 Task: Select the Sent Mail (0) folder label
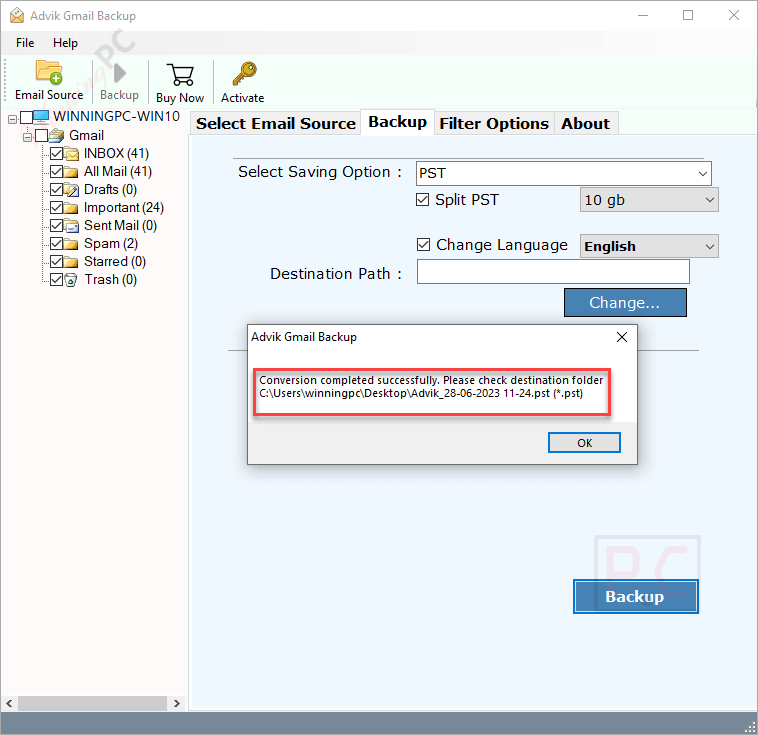coord(120,226)
